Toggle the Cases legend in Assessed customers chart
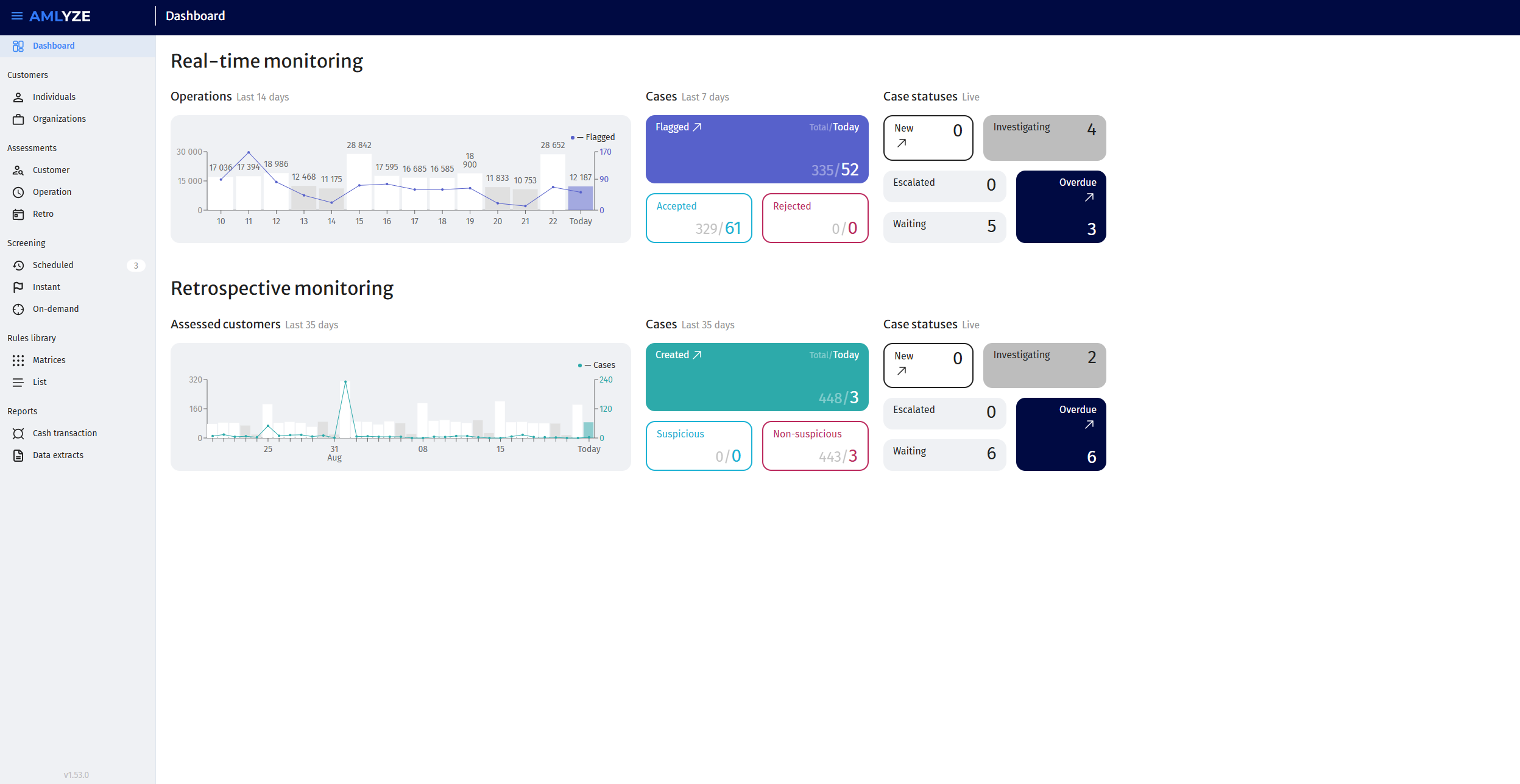The height and width of the screenshot is (784, 1520). (597, 366)
